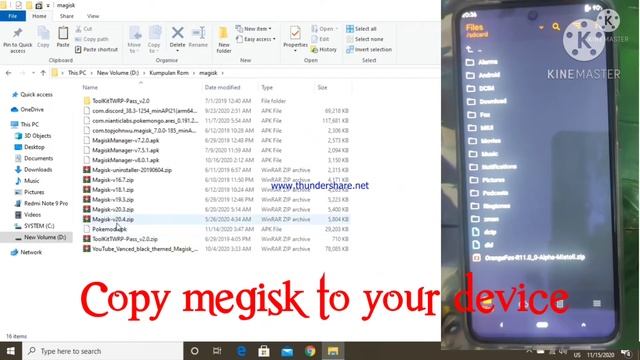Click This PC in address bar

pos(77,73)
